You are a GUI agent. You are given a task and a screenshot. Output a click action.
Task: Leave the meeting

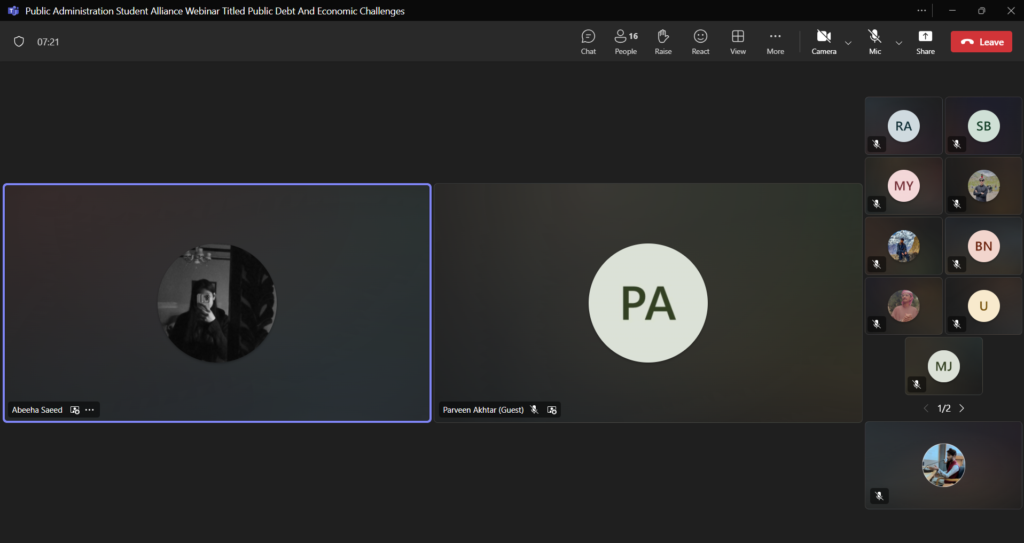click(x=981, y=42)
